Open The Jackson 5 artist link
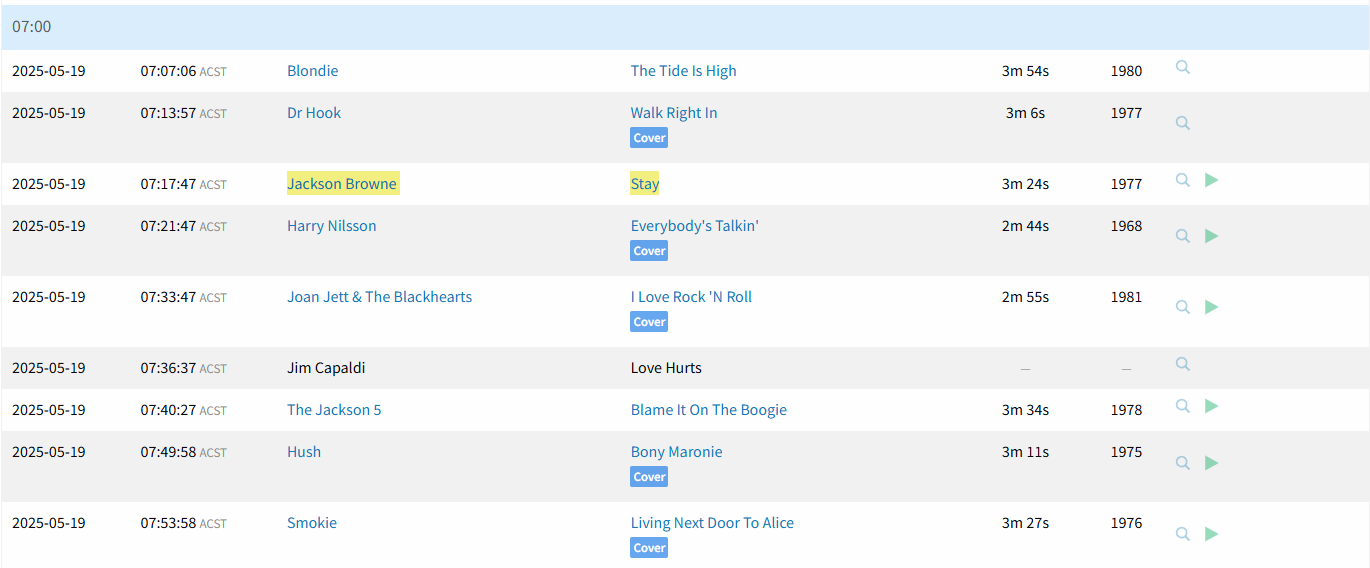 pos(334,410)
